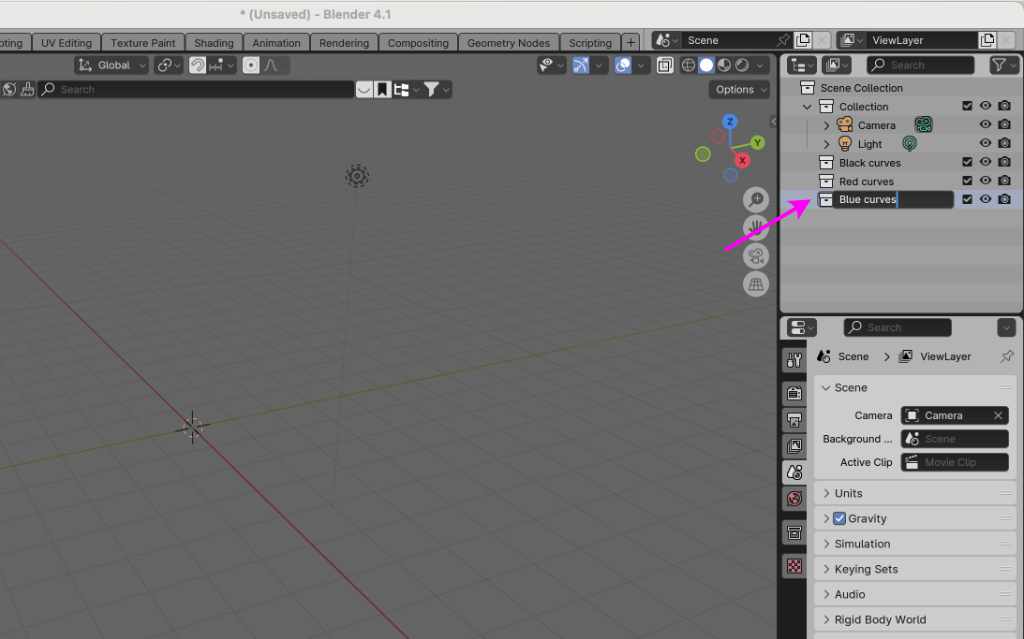Switch to perspective/orthographic grid gizmo

(x=756, y=284)
